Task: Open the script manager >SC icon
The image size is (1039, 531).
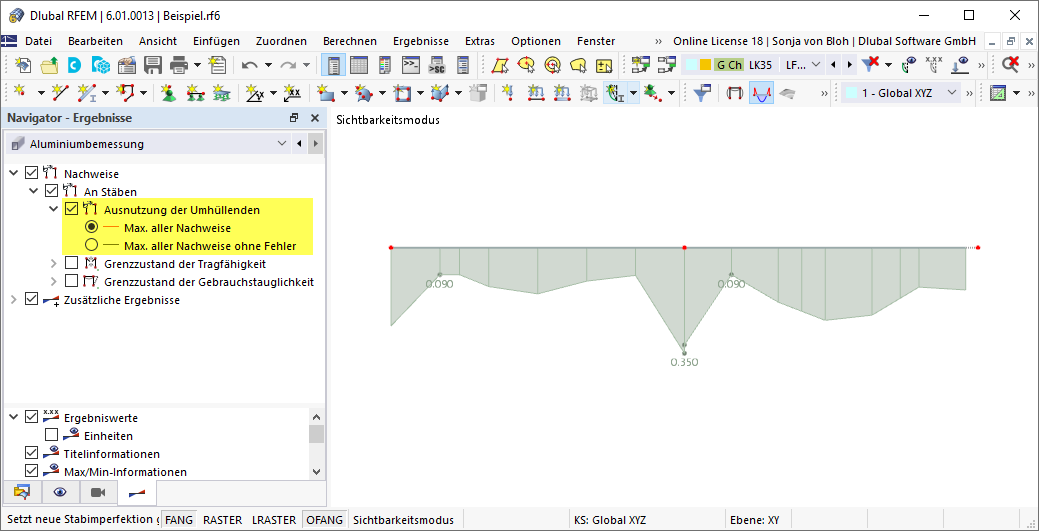Action: (x=437, y=65)
